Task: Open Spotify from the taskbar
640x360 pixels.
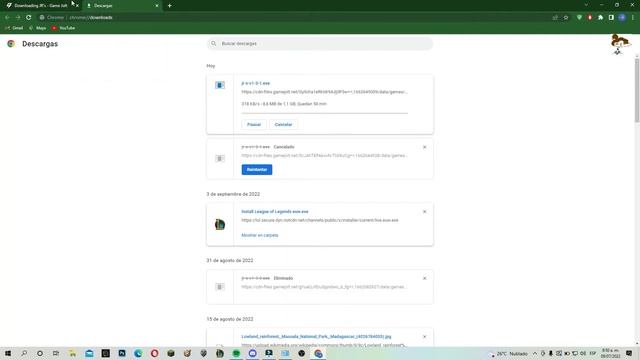Action: coord(236,353)
